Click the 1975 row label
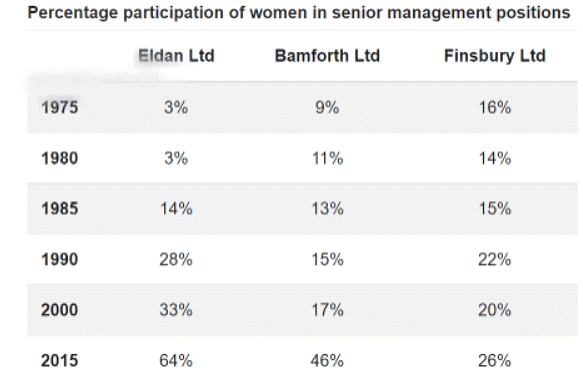Image resolution: width=583 pixels, height=375 pixels. click(59, 107)
